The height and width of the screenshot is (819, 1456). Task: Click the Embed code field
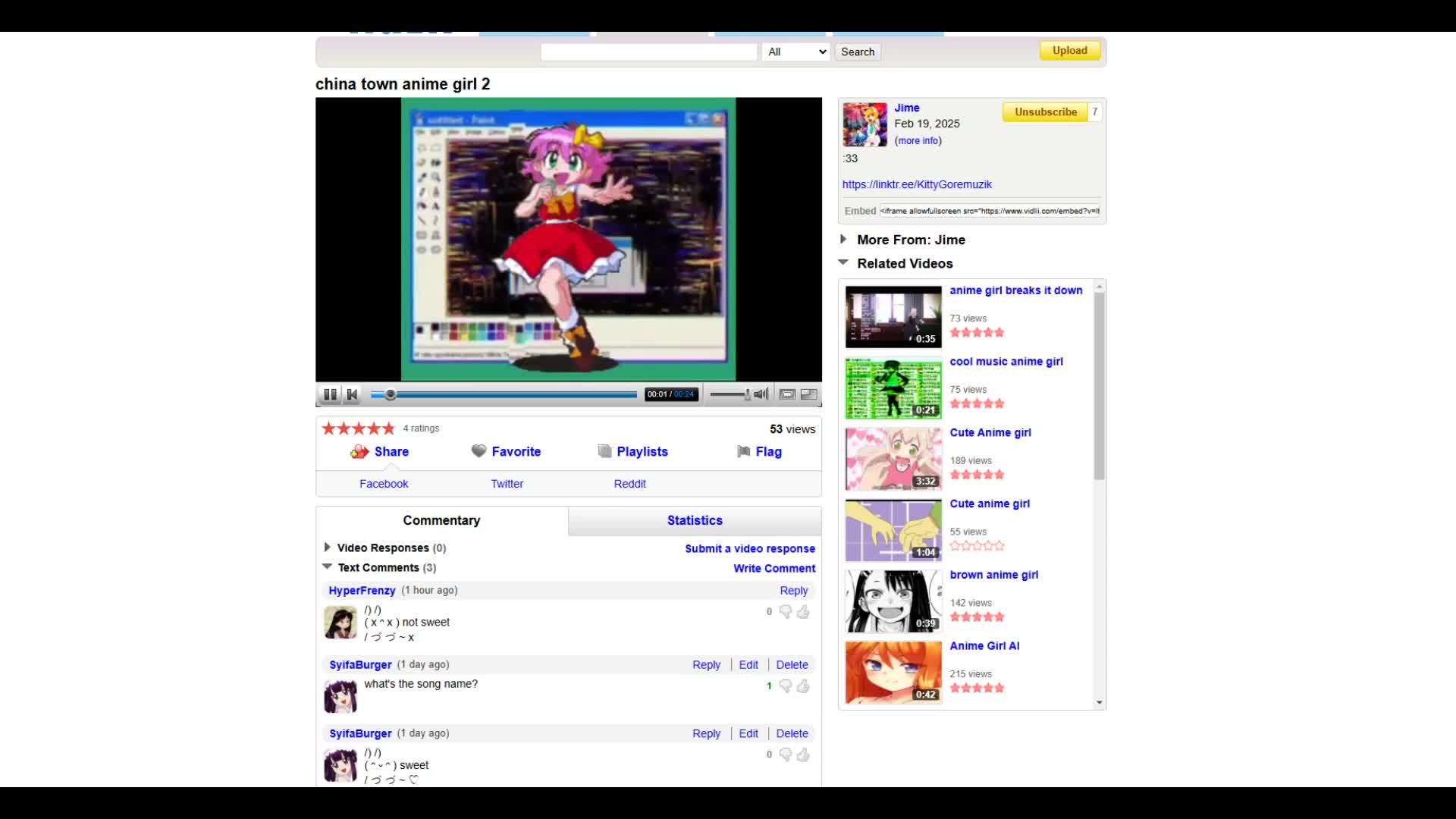click(x=990, y=211)
